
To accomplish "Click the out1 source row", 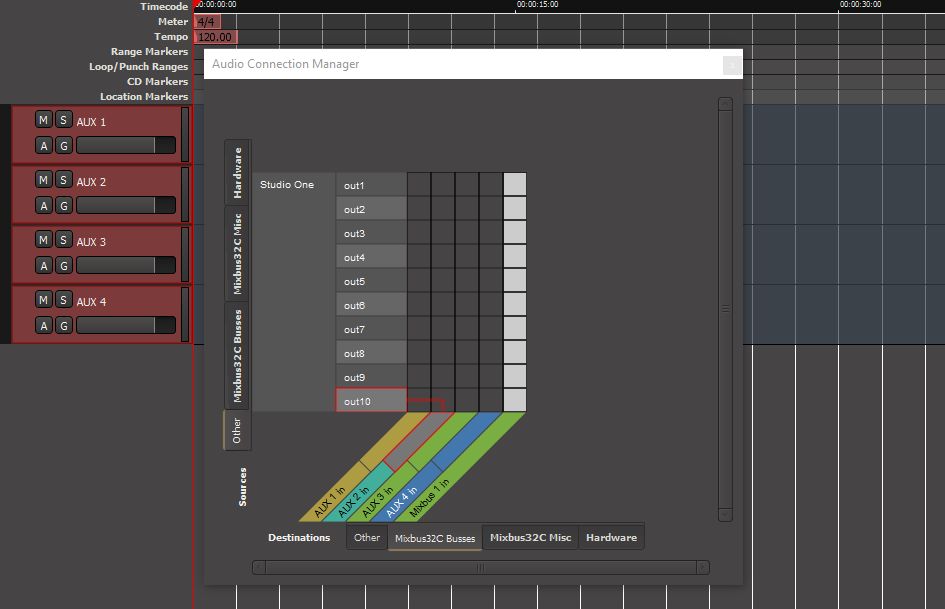I will tap(371, 185).
